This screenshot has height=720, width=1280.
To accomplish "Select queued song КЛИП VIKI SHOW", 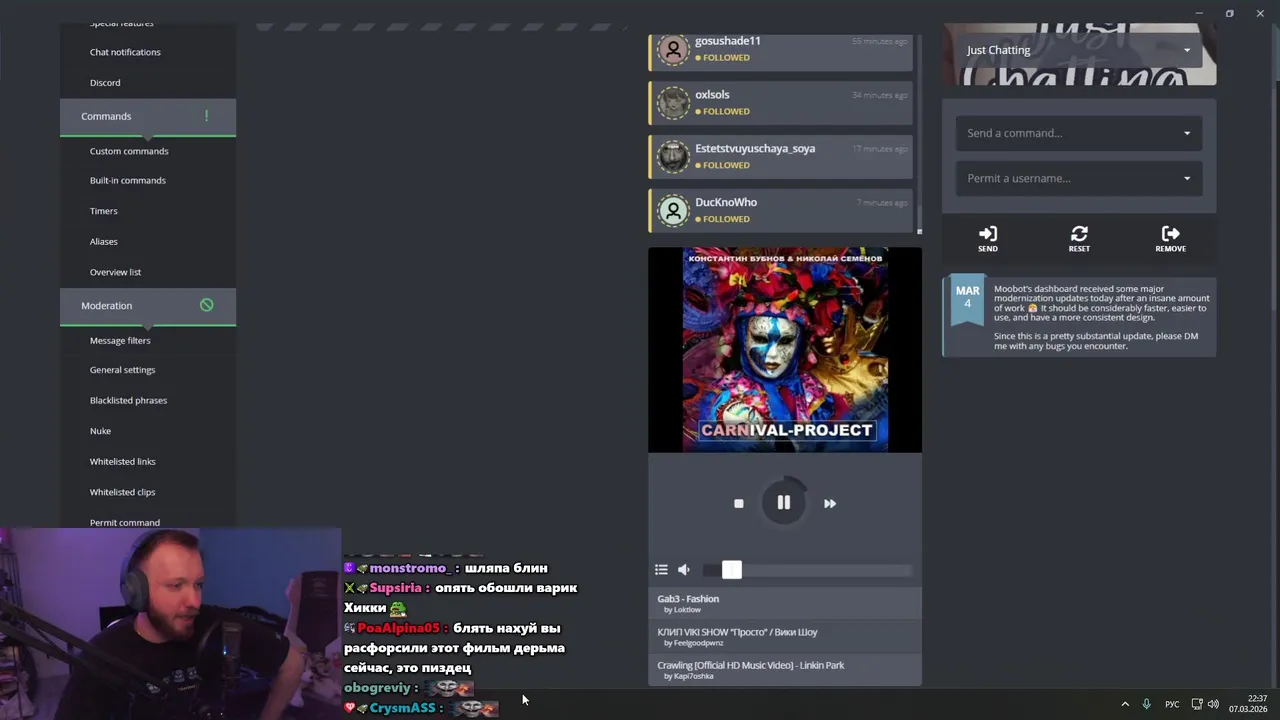I will click(785, 637).
